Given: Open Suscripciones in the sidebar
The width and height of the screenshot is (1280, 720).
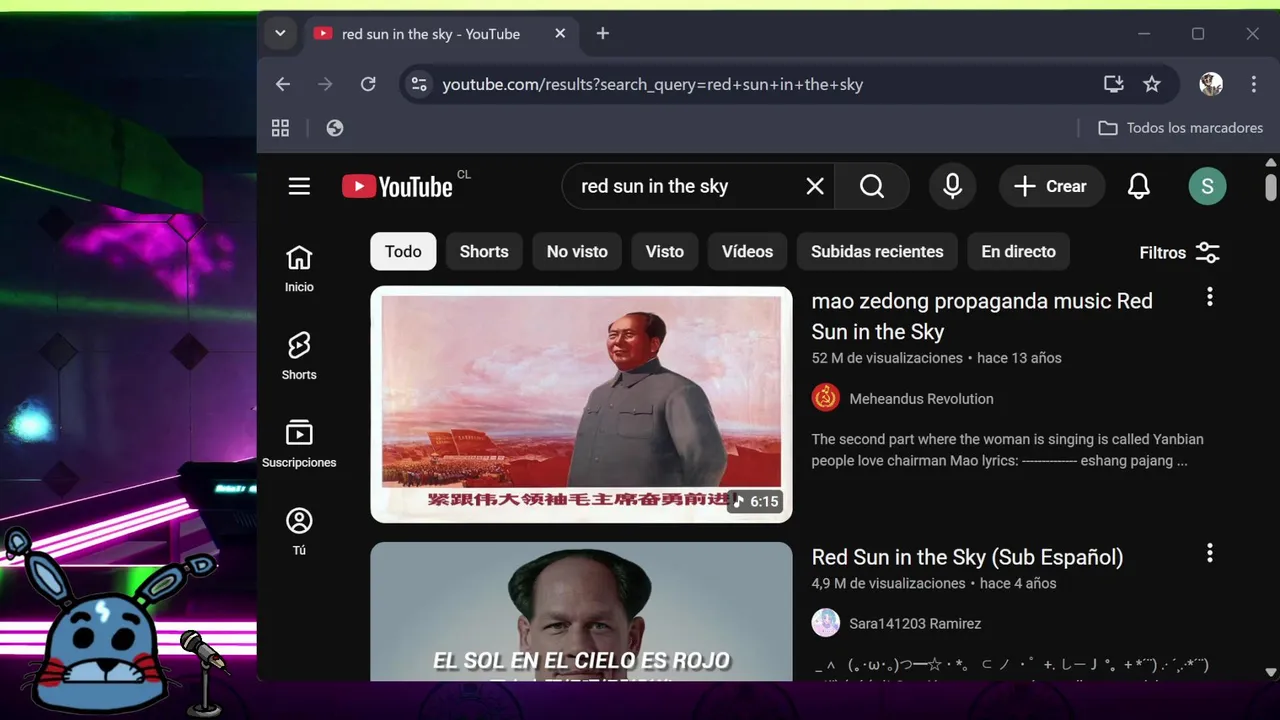Looking at the screenshot, I should click(x=299, y=444).
